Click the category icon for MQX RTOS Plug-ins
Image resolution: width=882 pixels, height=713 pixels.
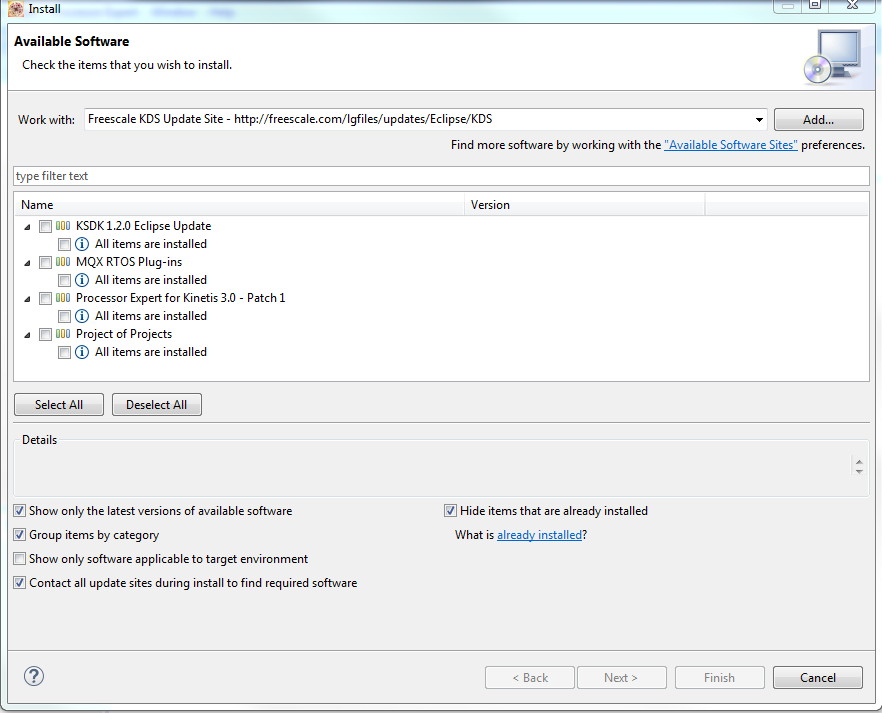pyautogui.click(x=63, y=262)
